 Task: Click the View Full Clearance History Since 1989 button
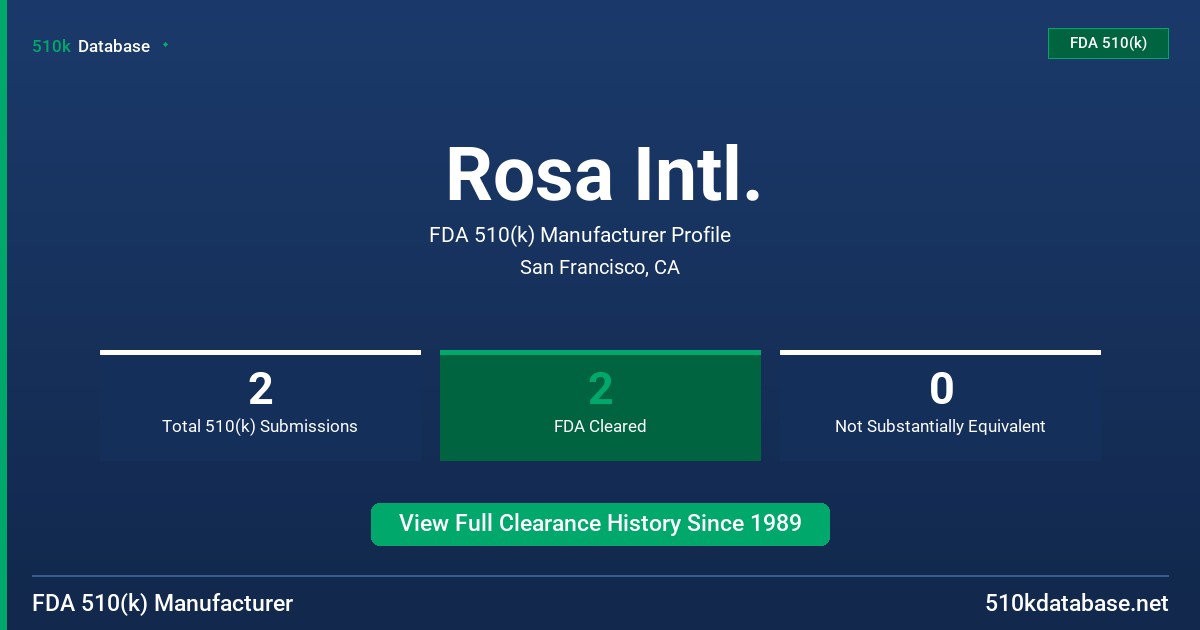click(x=600, y=524)
